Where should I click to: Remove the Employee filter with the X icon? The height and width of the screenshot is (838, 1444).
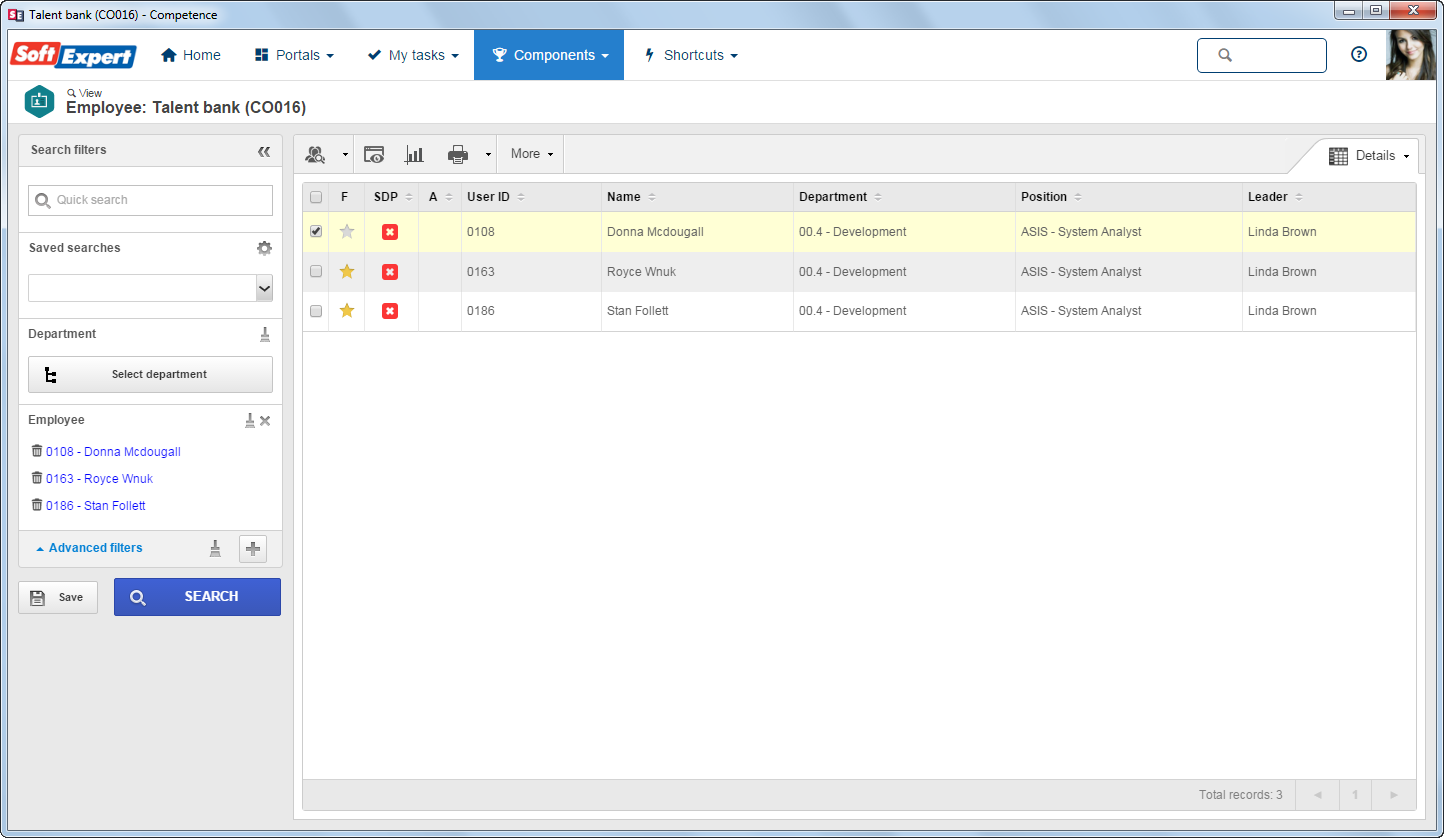[x=265, y=421]
